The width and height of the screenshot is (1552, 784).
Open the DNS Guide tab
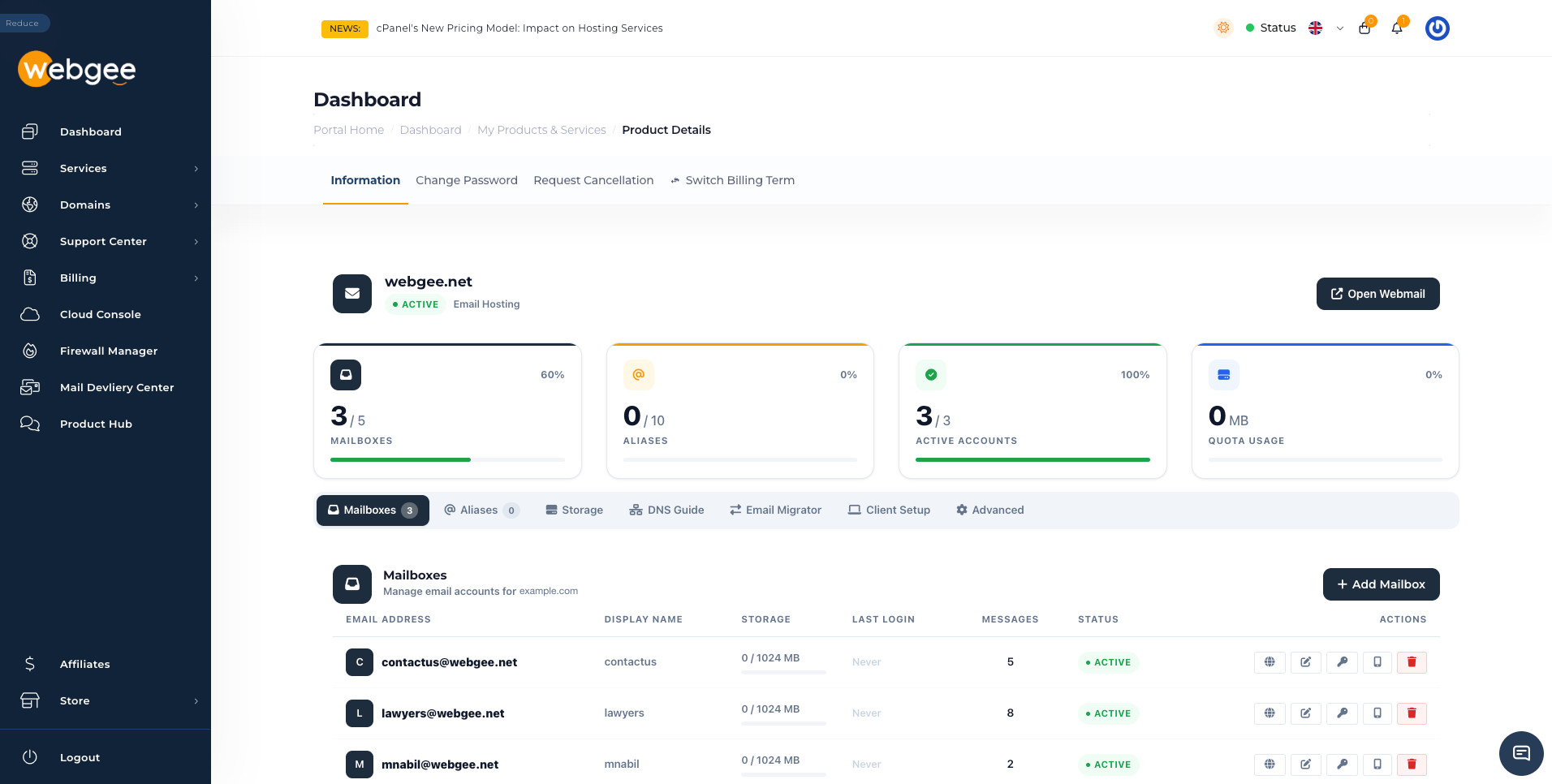[x=666, y=510]
